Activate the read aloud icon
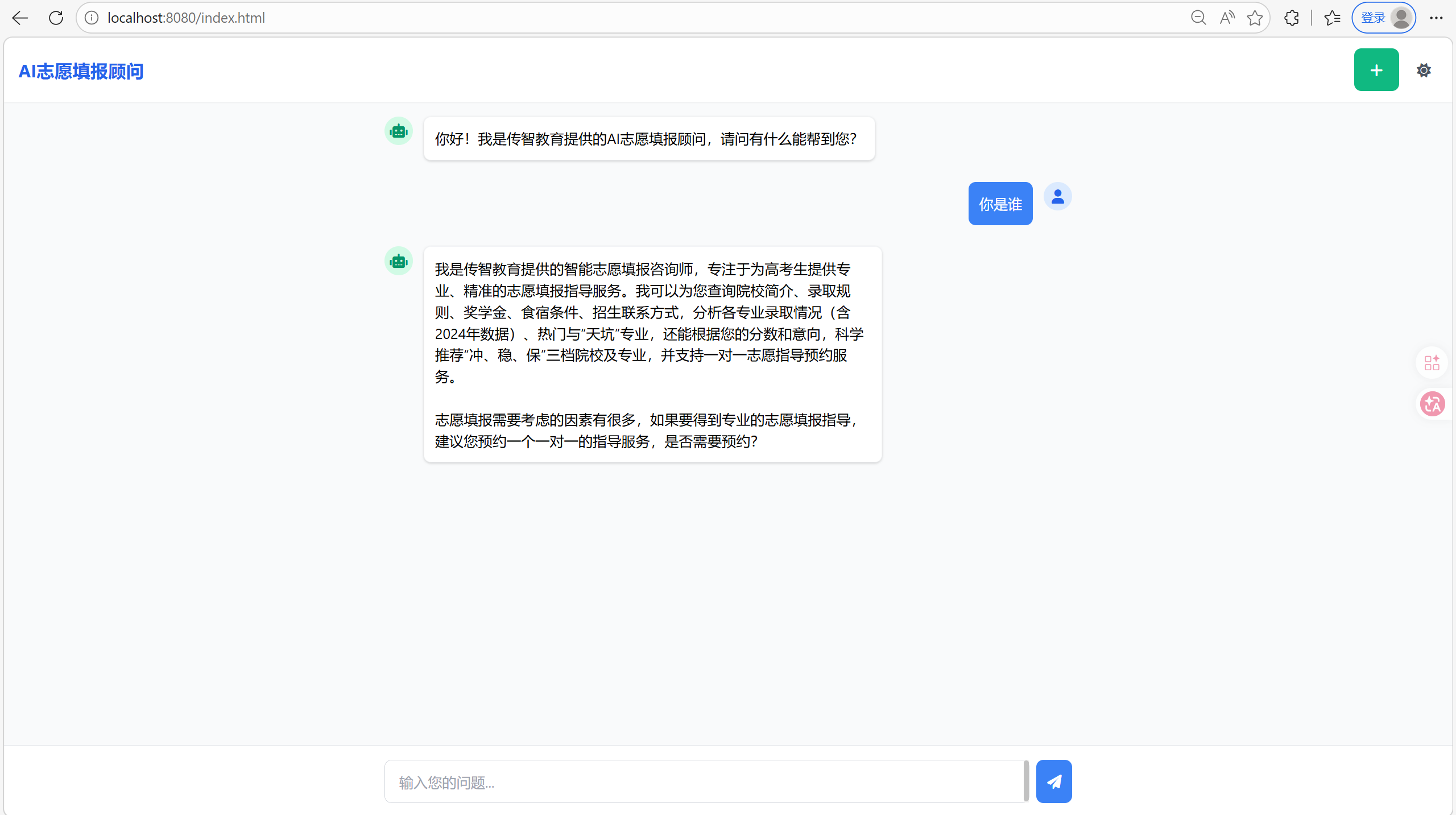1456x815 pixels. click(x=1227, y=18)
